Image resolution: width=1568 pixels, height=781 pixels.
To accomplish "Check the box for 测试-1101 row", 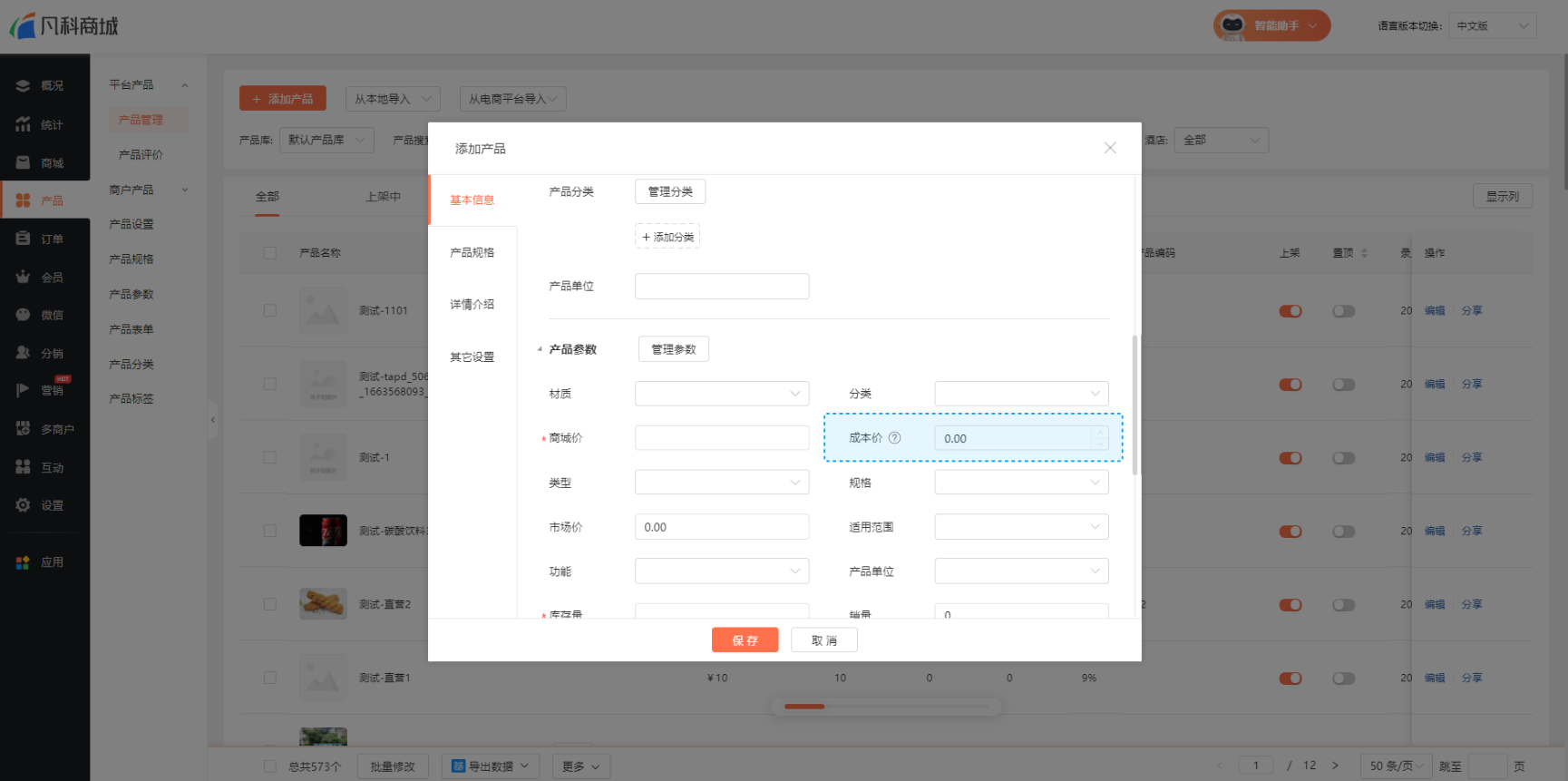I will coord(270,310).
